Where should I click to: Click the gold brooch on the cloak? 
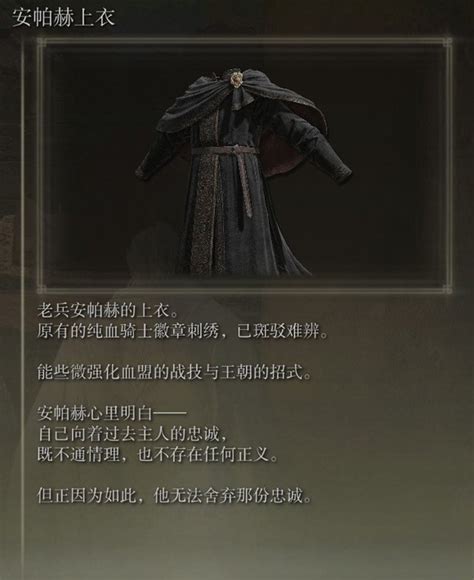(x=236, y=79)
